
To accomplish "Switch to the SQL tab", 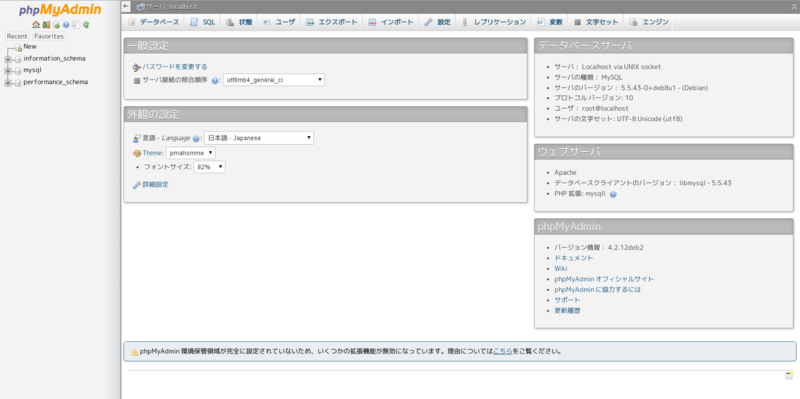I will tap(203, 22).
